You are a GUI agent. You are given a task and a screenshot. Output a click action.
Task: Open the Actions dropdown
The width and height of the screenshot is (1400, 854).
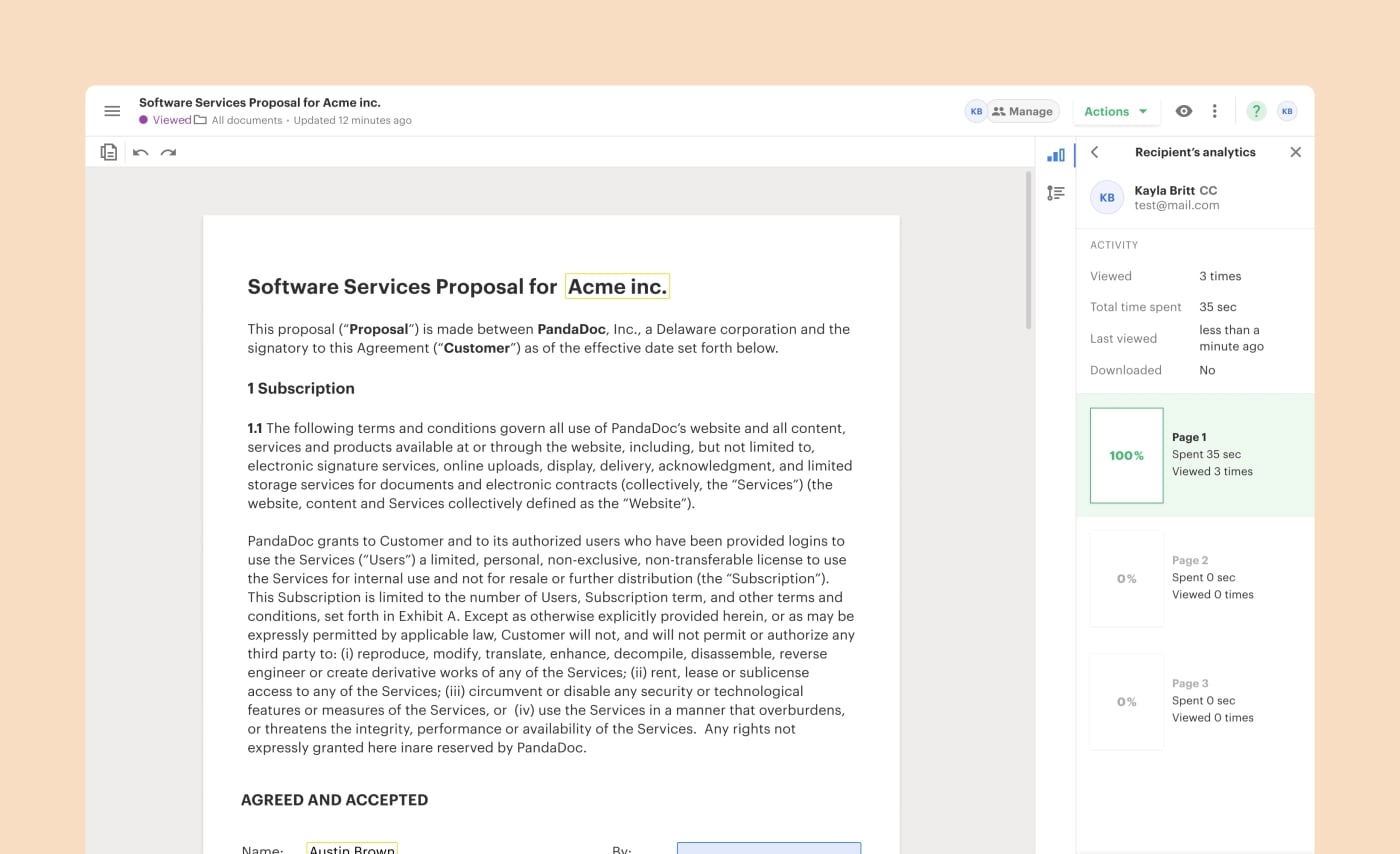pyautogui.click(x=1116, y=111)
